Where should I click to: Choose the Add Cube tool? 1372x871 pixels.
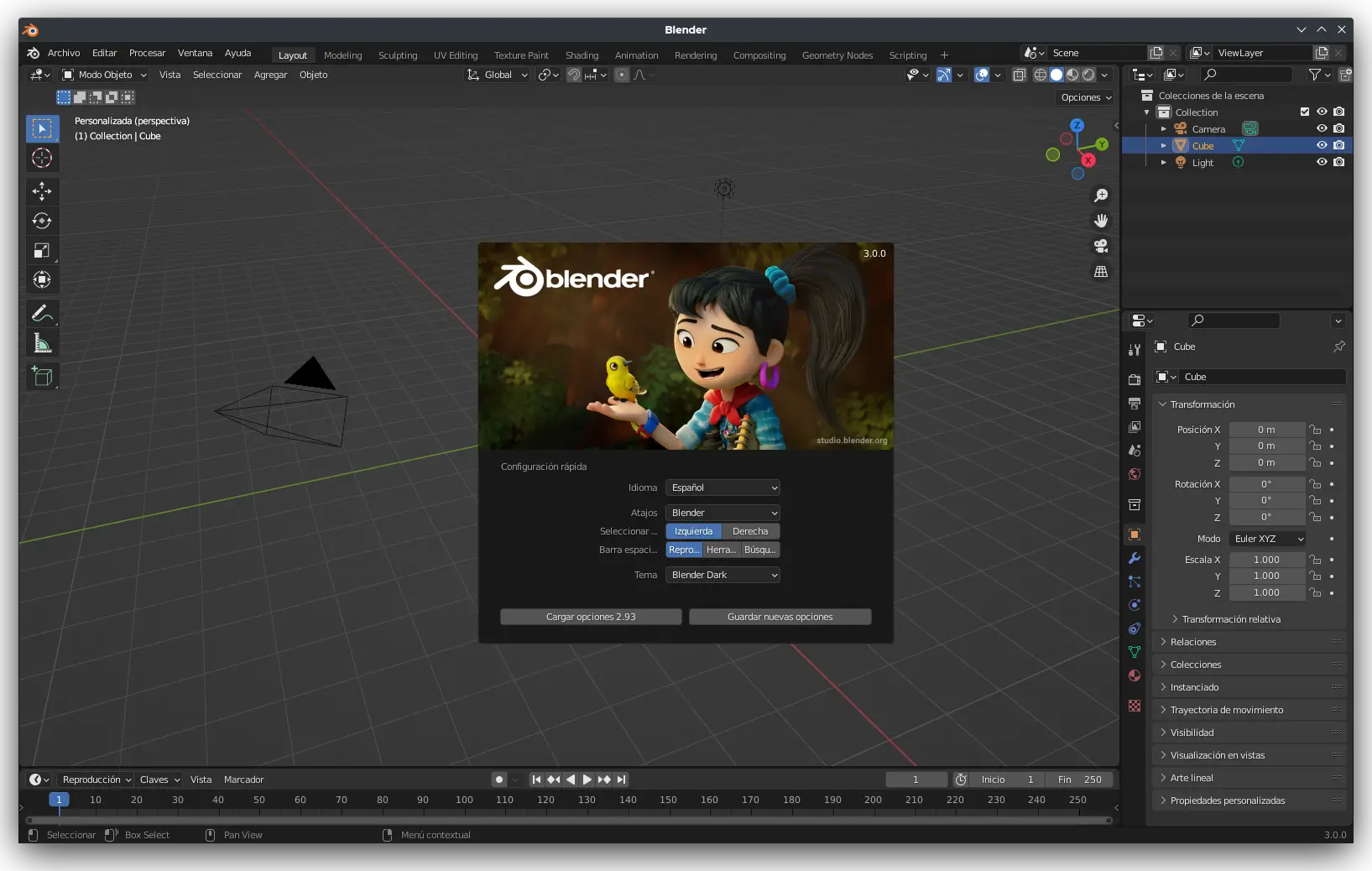(42, 377)
